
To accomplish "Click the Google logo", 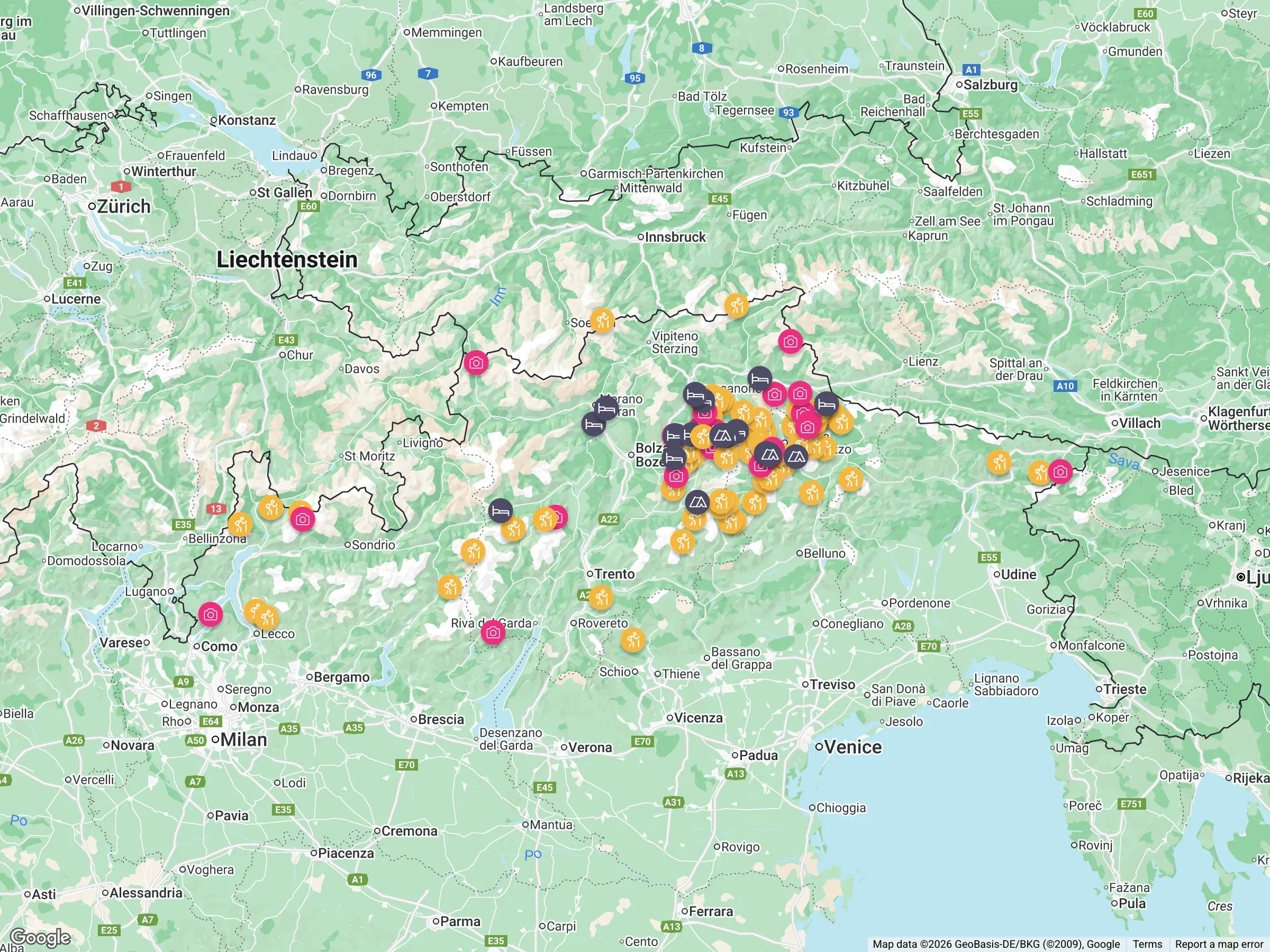I will tap(40, 938).
